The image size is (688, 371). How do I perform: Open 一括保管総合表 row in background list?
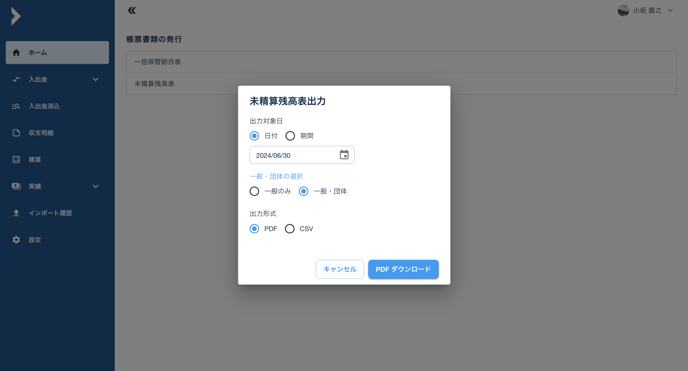pyautogui.click(x=401, y=62)
